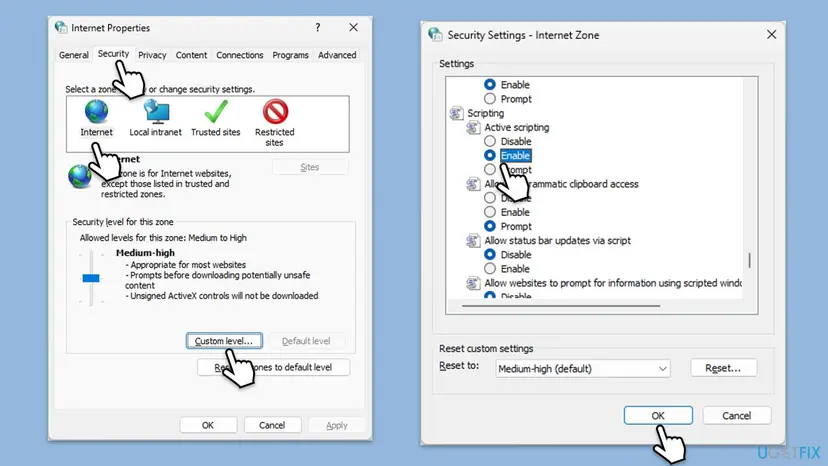
Task: Click the Sites button
Action: pyautogui.click(x=310, y=167)
